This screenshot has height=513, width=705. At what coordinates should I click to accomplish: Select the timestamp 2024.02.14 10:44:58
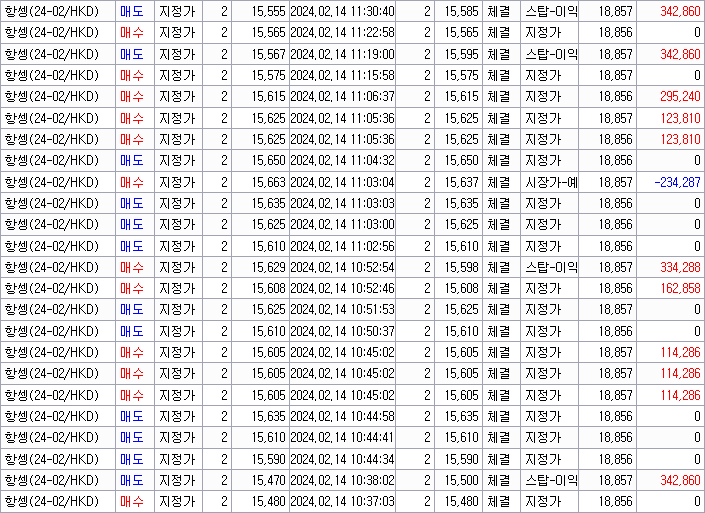click(342, 416)
